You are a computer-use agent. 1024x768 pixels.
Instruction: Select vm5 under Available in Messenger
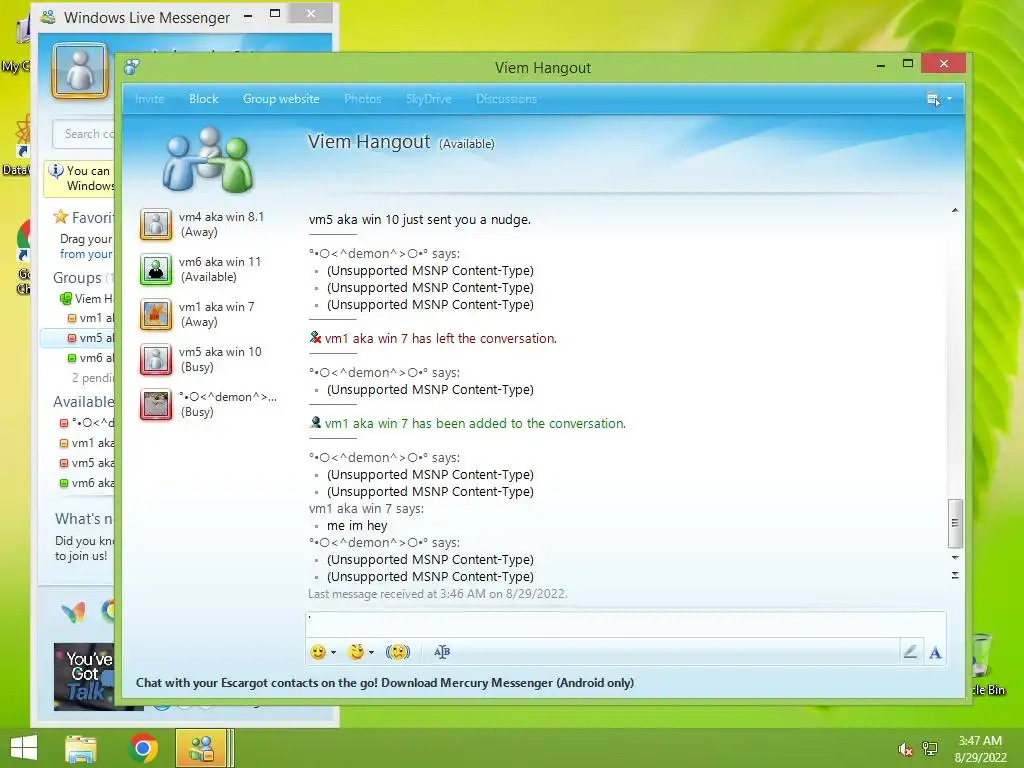click(x=87, y=463)
